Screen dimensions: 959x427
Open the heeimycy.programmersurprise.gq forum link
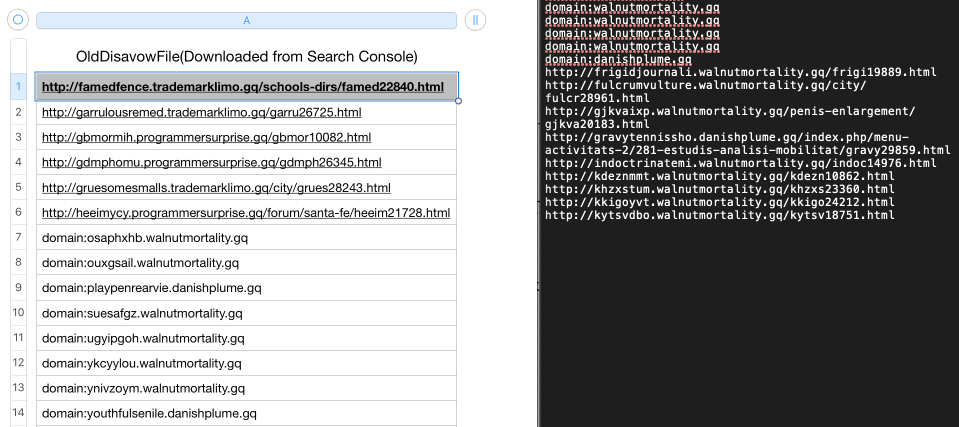(x=245, y=213)
